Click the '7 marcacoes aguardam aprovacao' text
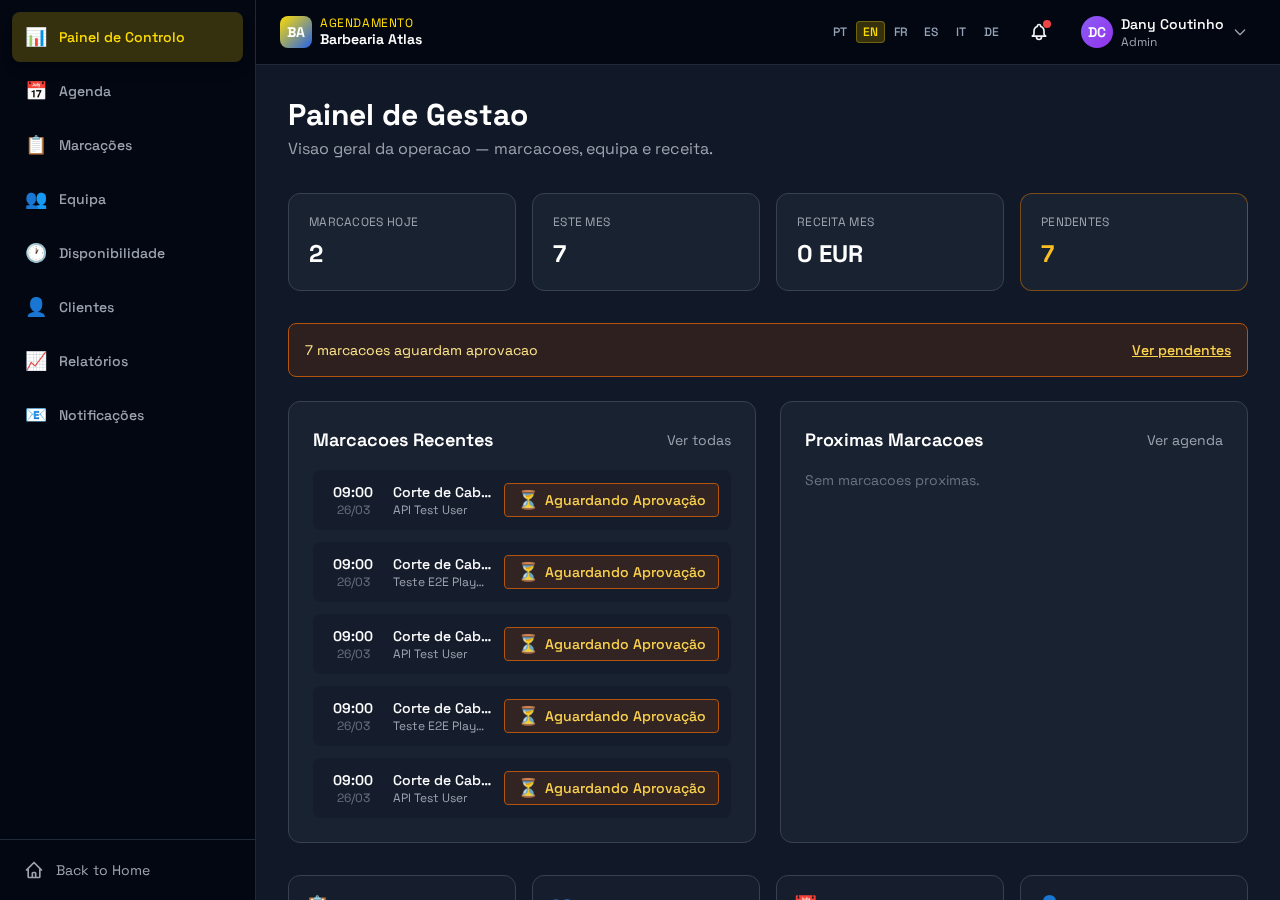 [x=421, y=350]
